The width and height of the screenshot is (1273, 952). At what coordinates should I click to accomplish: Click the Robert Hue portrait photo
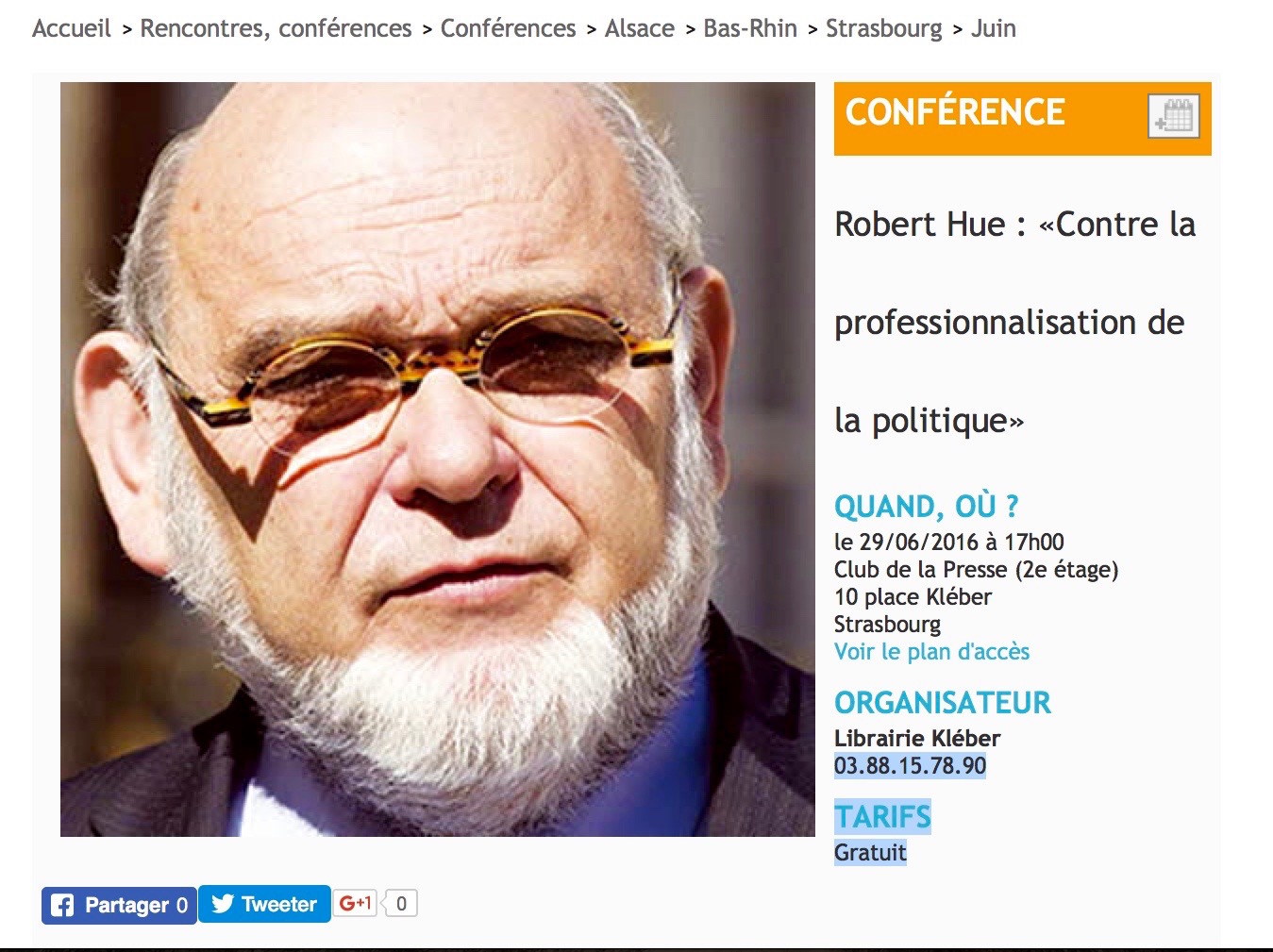pos(437,459)
